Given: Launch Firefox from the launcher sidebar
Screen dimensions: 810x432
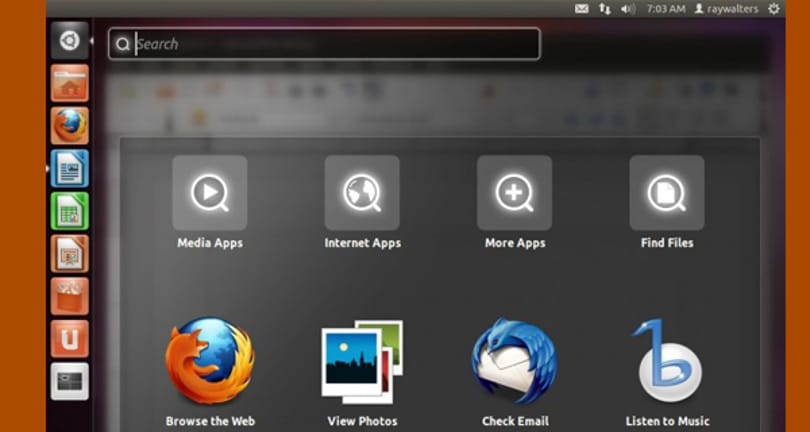Looking at the screenshot, I should [x=70, y=126].
